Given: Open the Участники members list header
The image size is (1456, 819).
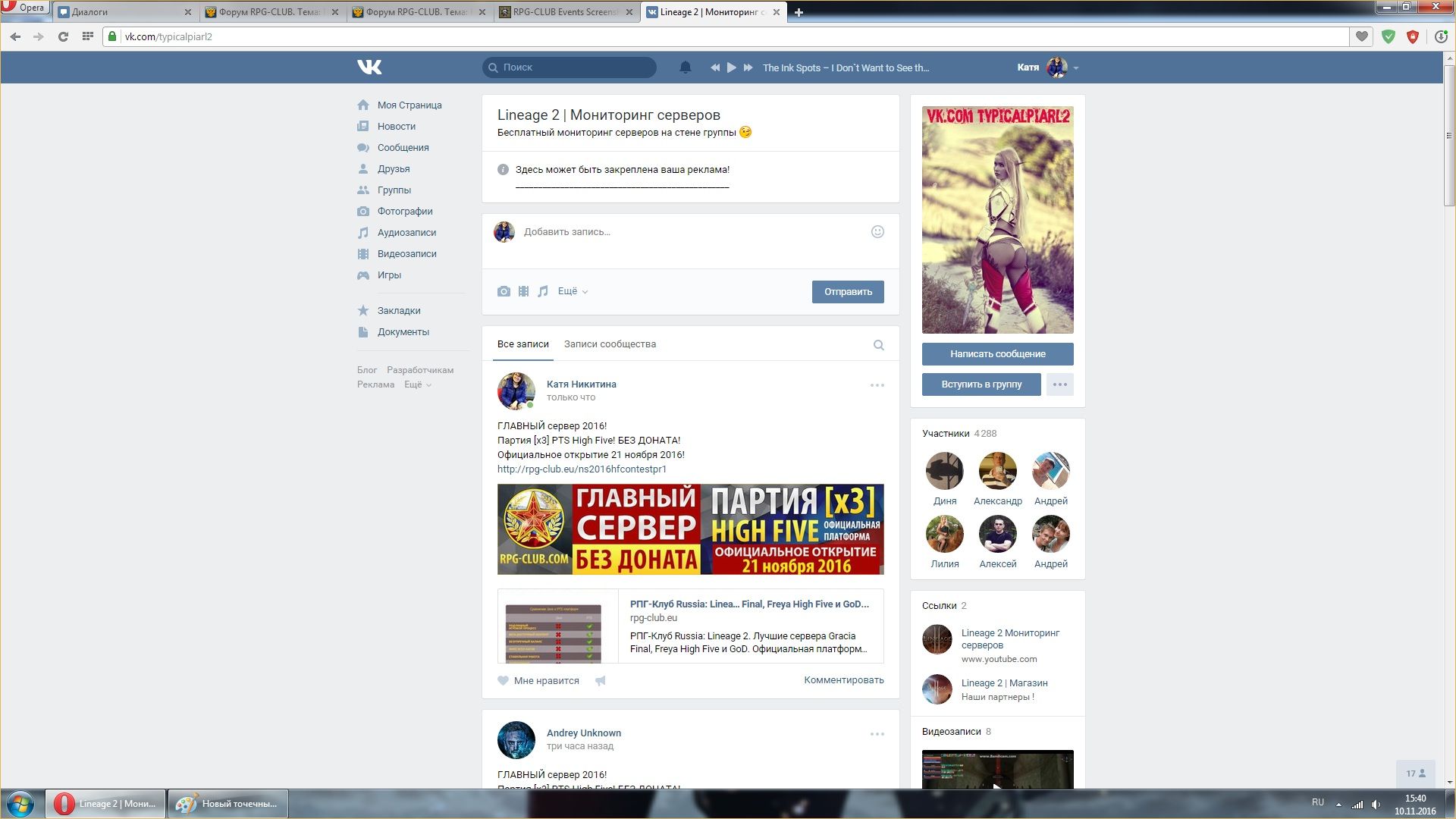Looking at the screenshot, I should pyautogui.click(x=959, y=434).
